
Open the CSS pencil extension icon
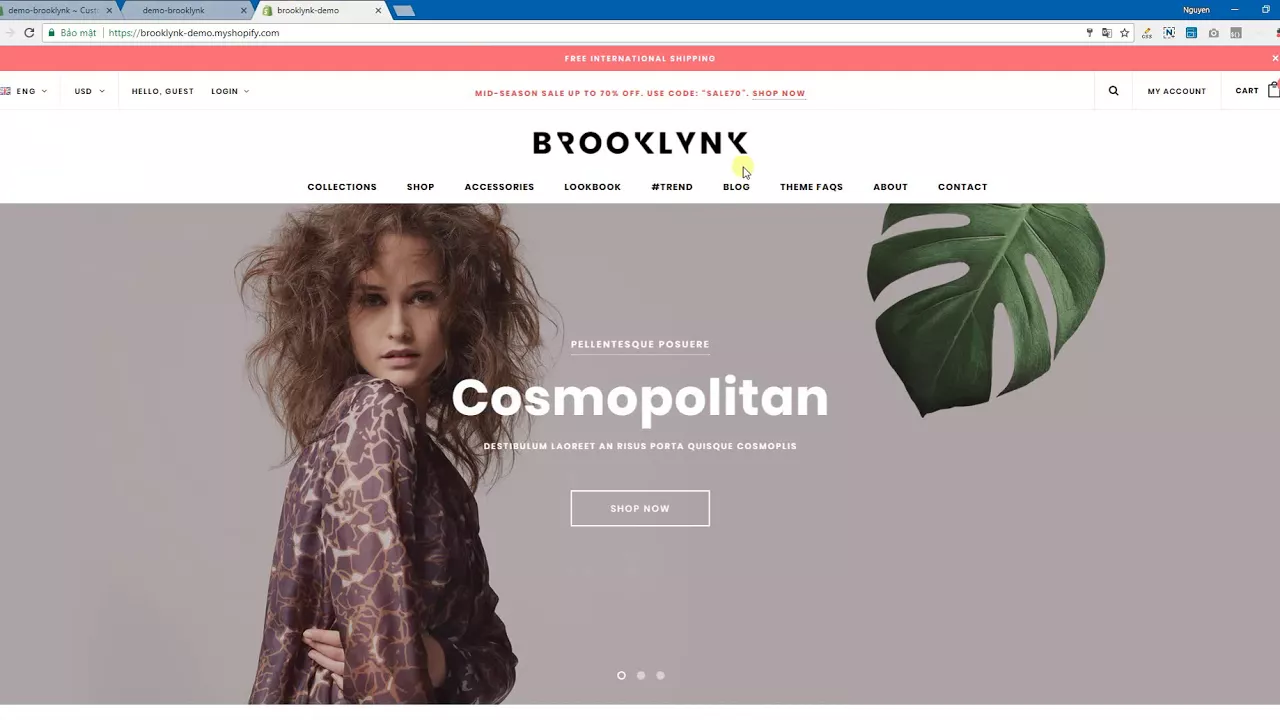[x=1146, y=33]
